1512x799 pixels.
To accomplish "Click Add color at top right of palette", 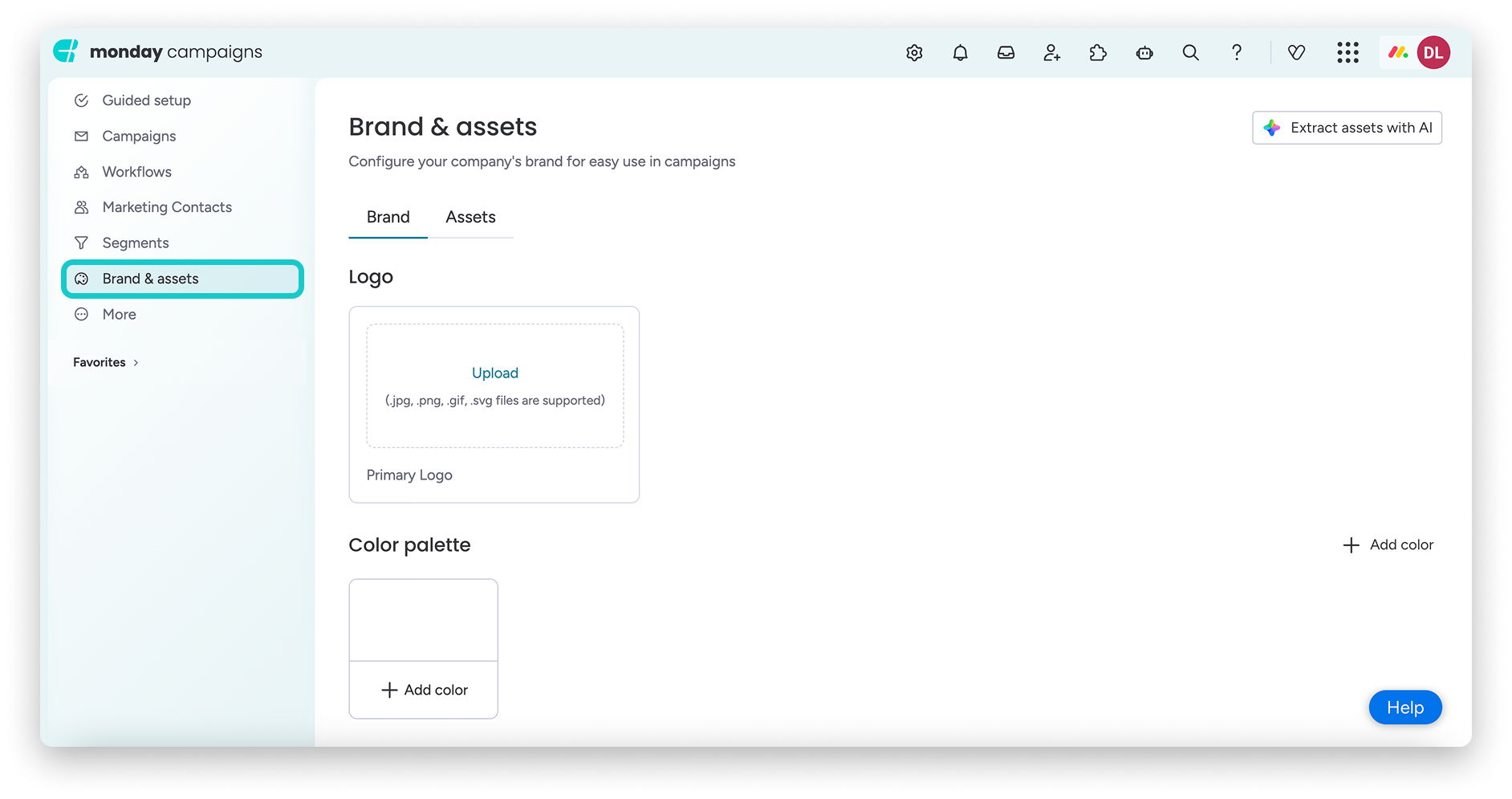I will pyautogui.click(x=1388, y=544).
